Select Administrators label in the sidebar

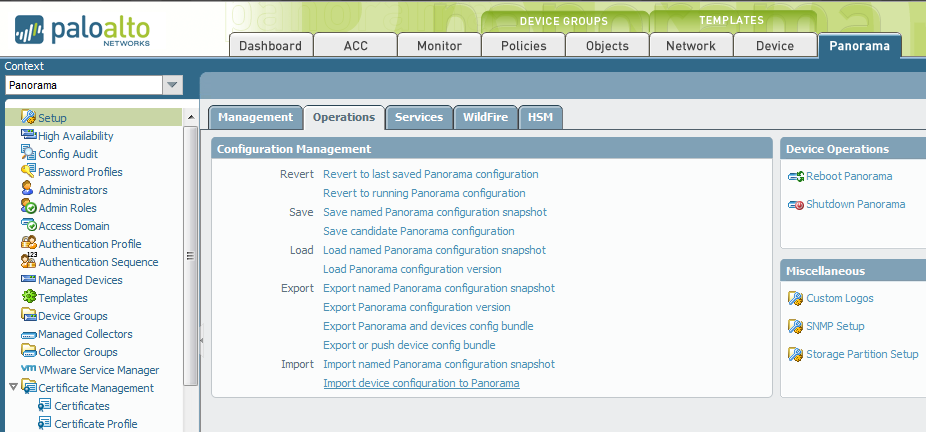coord(73,190)
